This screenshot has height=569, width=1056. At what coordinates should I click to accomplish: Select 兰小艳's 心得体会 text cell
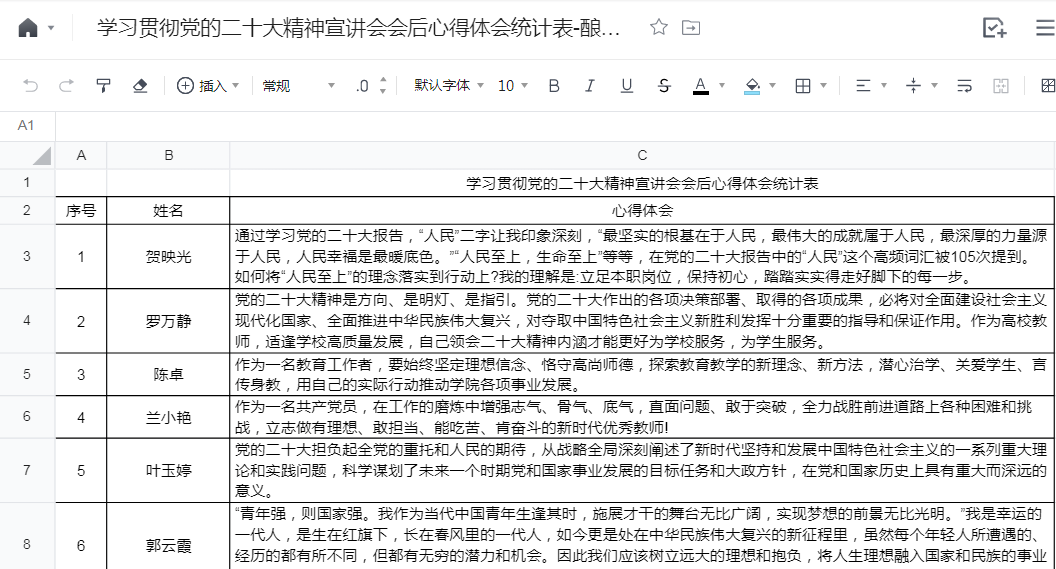click(x=642, y=417)
